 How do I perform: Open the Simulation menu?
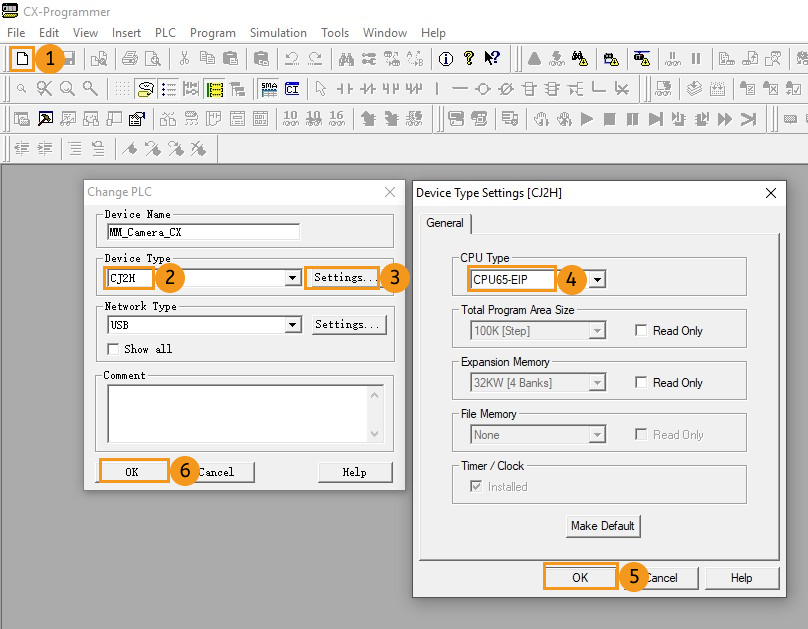[278, 32]
